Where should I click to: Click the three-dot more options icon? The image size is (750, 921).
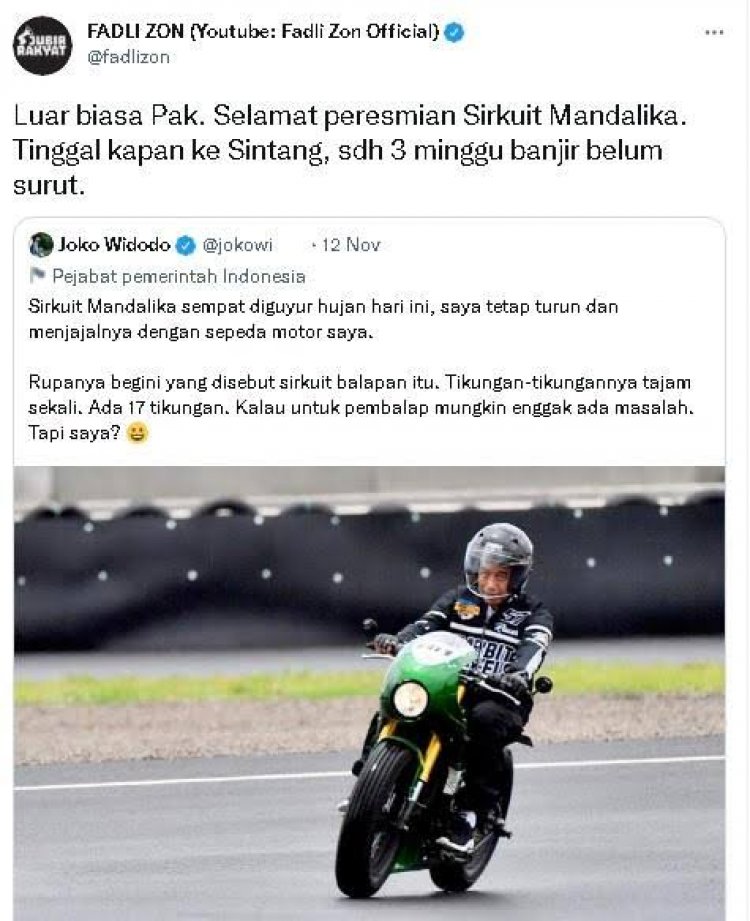point(714,33)
